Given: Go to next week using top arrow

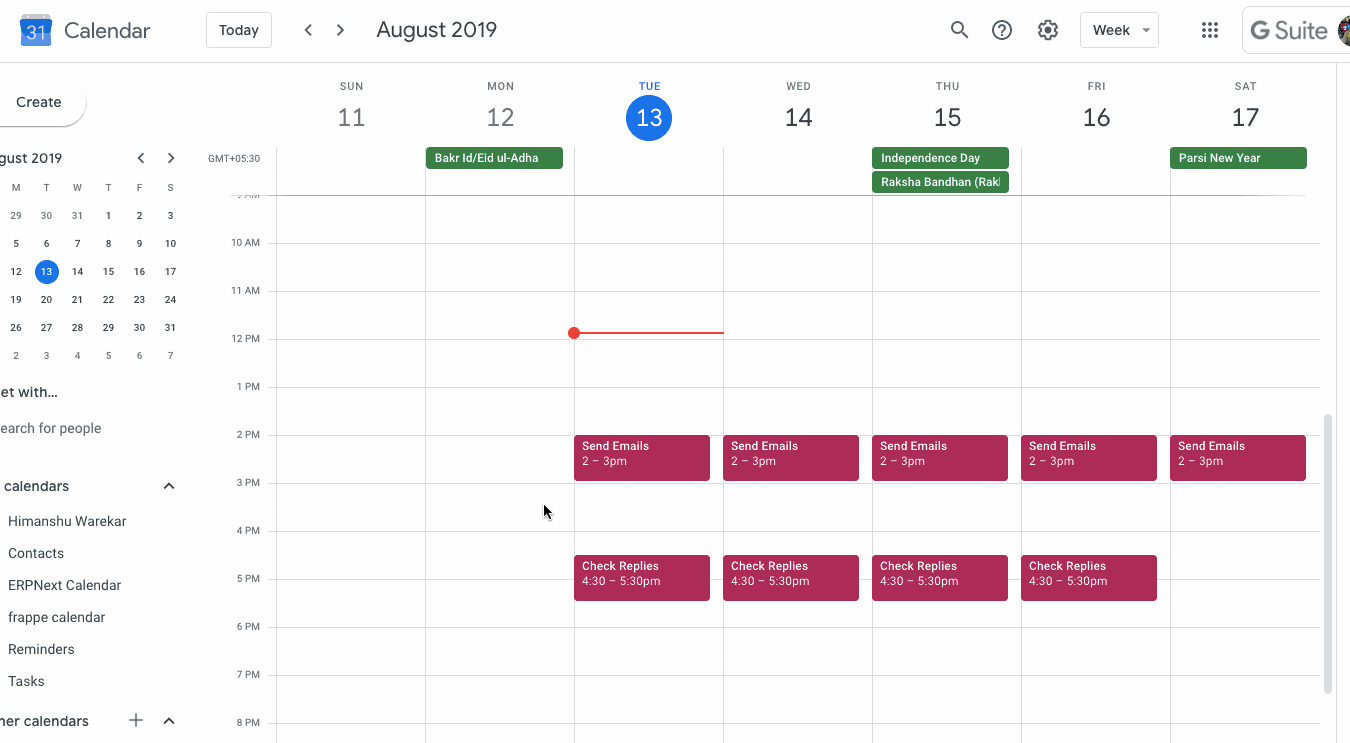Looking at the screenshot, I should click(x=340, y=30).
